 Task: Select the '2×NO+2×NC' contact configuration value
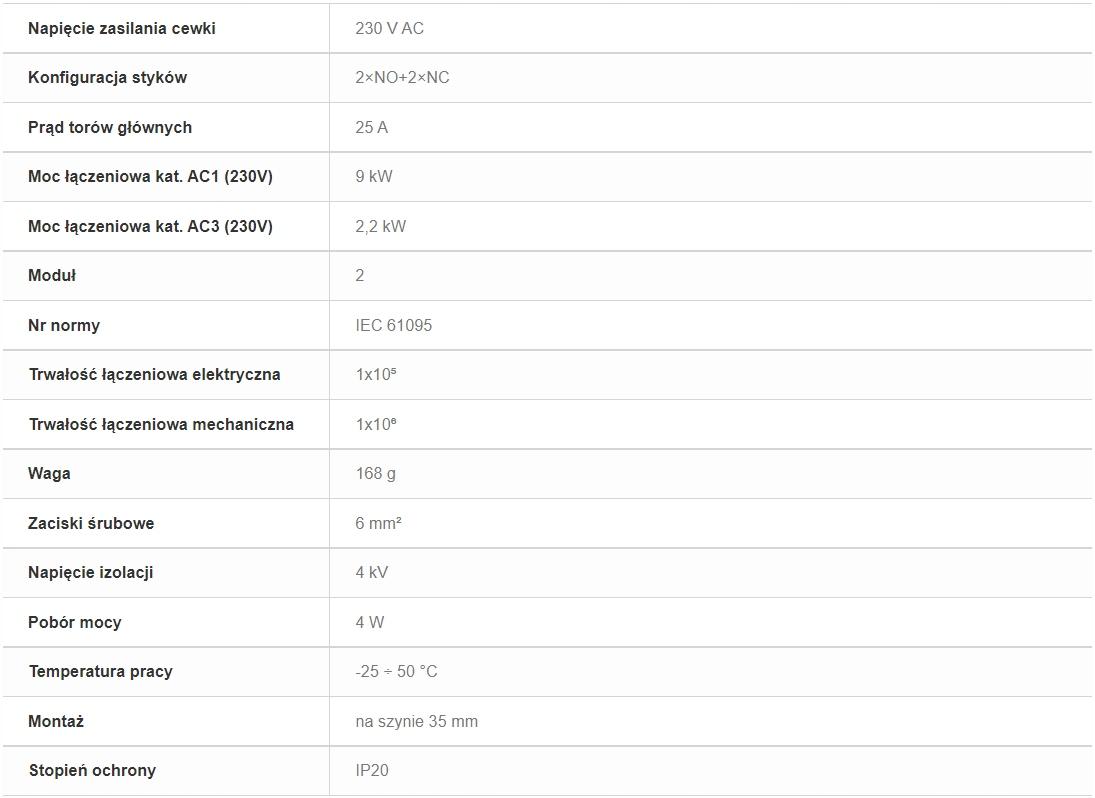(402, 77)
